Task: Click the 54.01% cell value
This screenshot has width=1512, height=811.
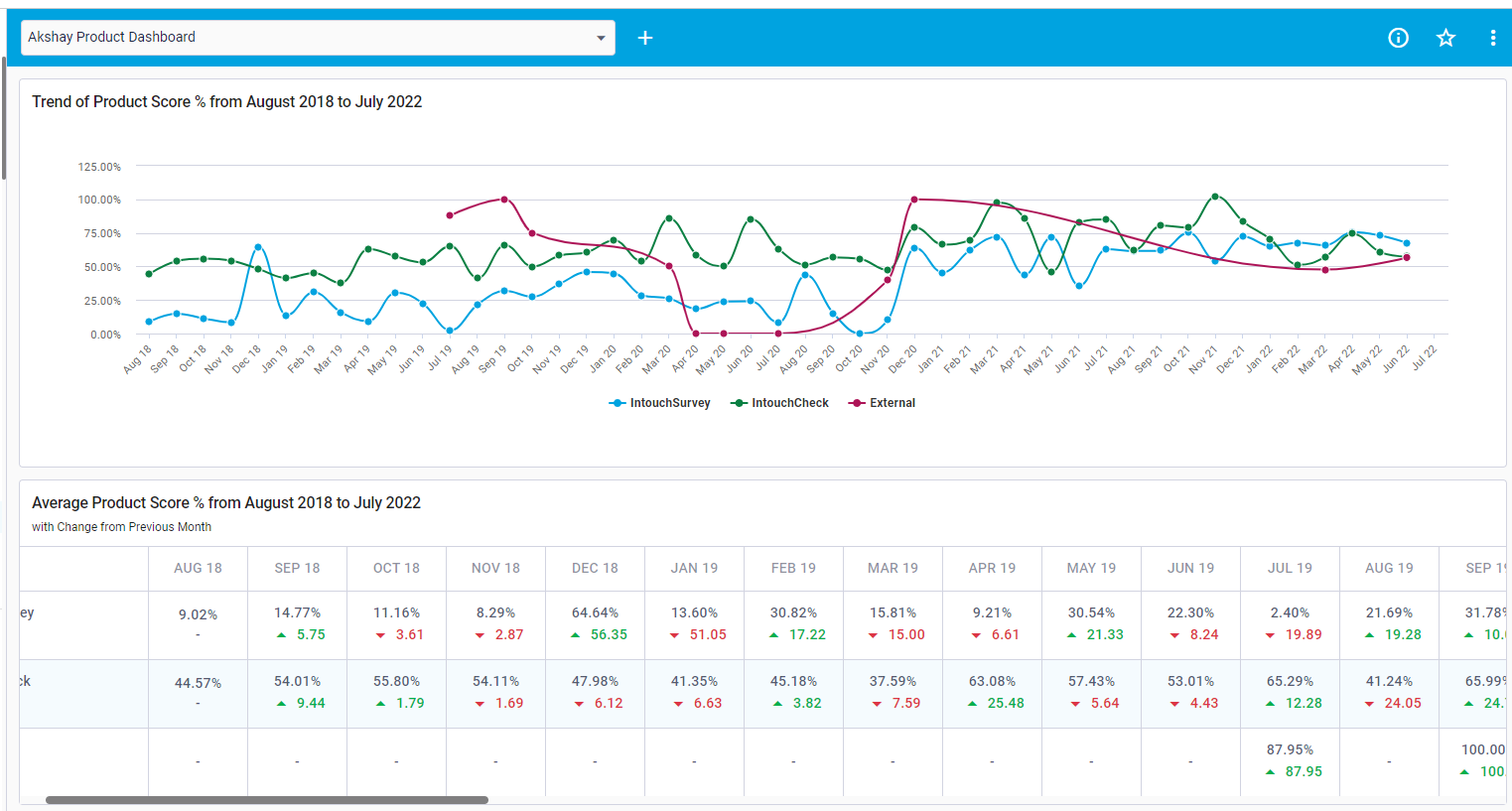Action: [x=297, y=681]
